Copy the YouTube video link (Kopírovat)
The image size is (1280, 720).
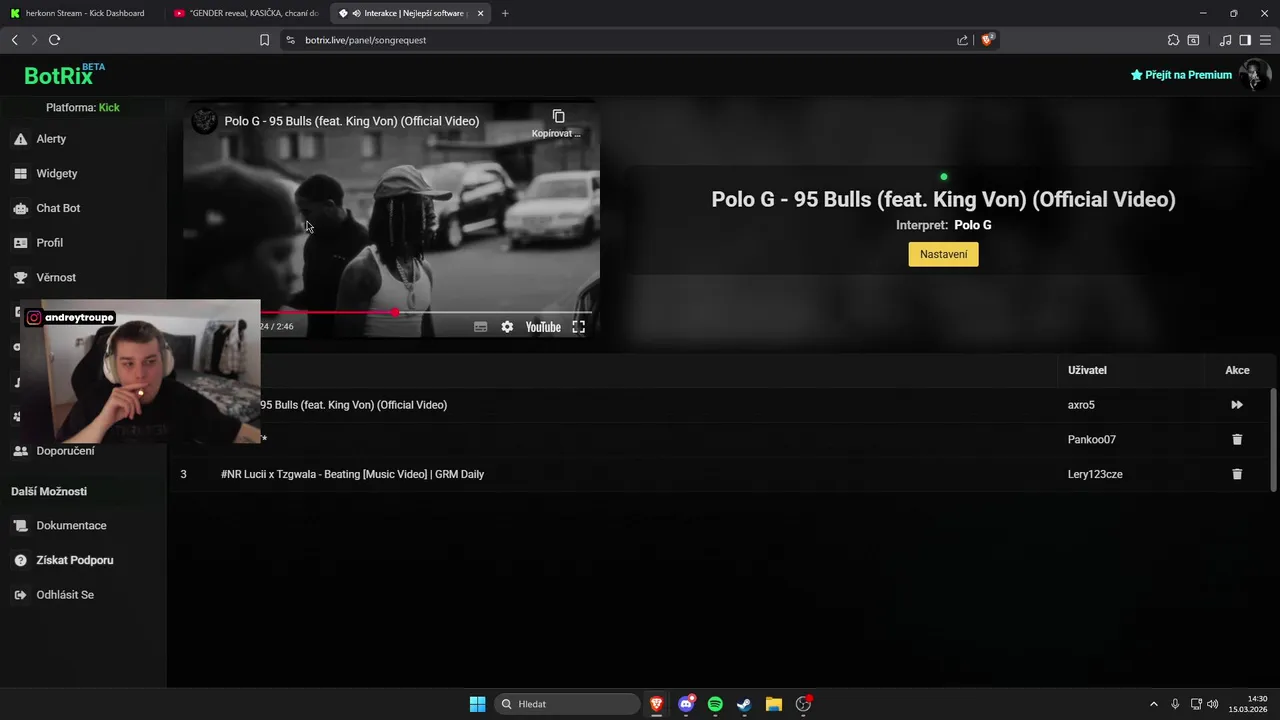pos(558,123)
